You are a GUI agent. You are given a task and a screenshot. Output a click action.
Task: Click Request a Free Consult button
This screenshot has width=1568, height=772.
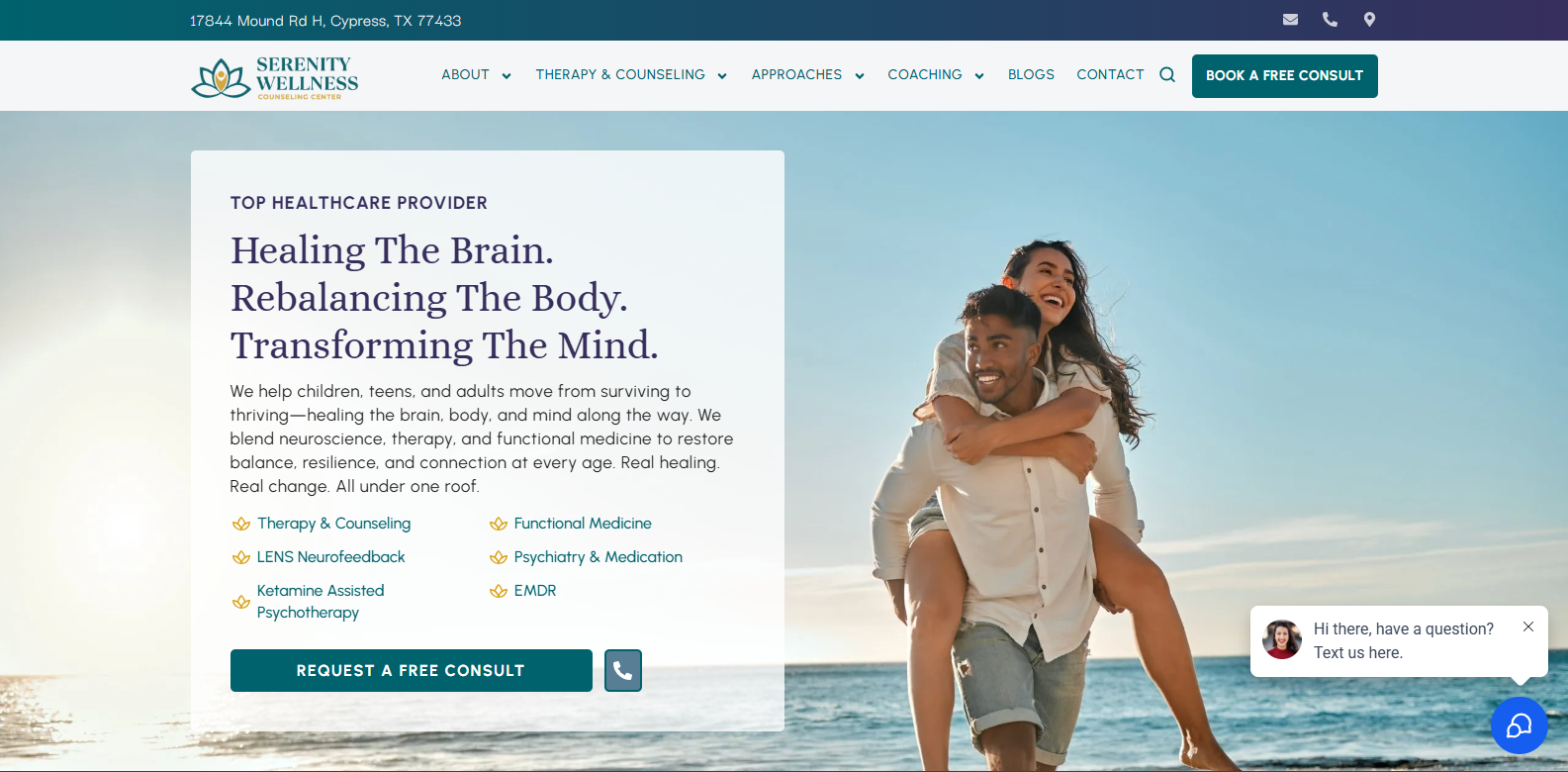(412, 671)
